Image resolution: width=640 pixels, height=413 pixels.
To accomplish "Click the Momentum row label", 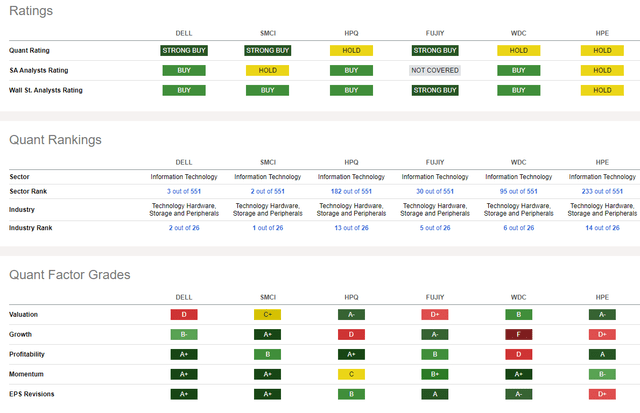I will [26, 374].
